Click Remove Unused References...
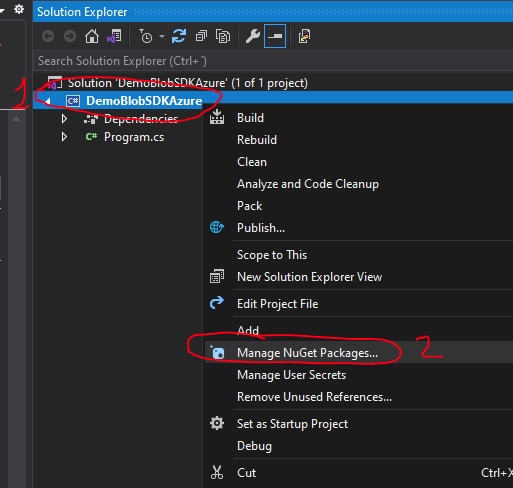Viewport: 513px width, 488px height. point(314,397)
